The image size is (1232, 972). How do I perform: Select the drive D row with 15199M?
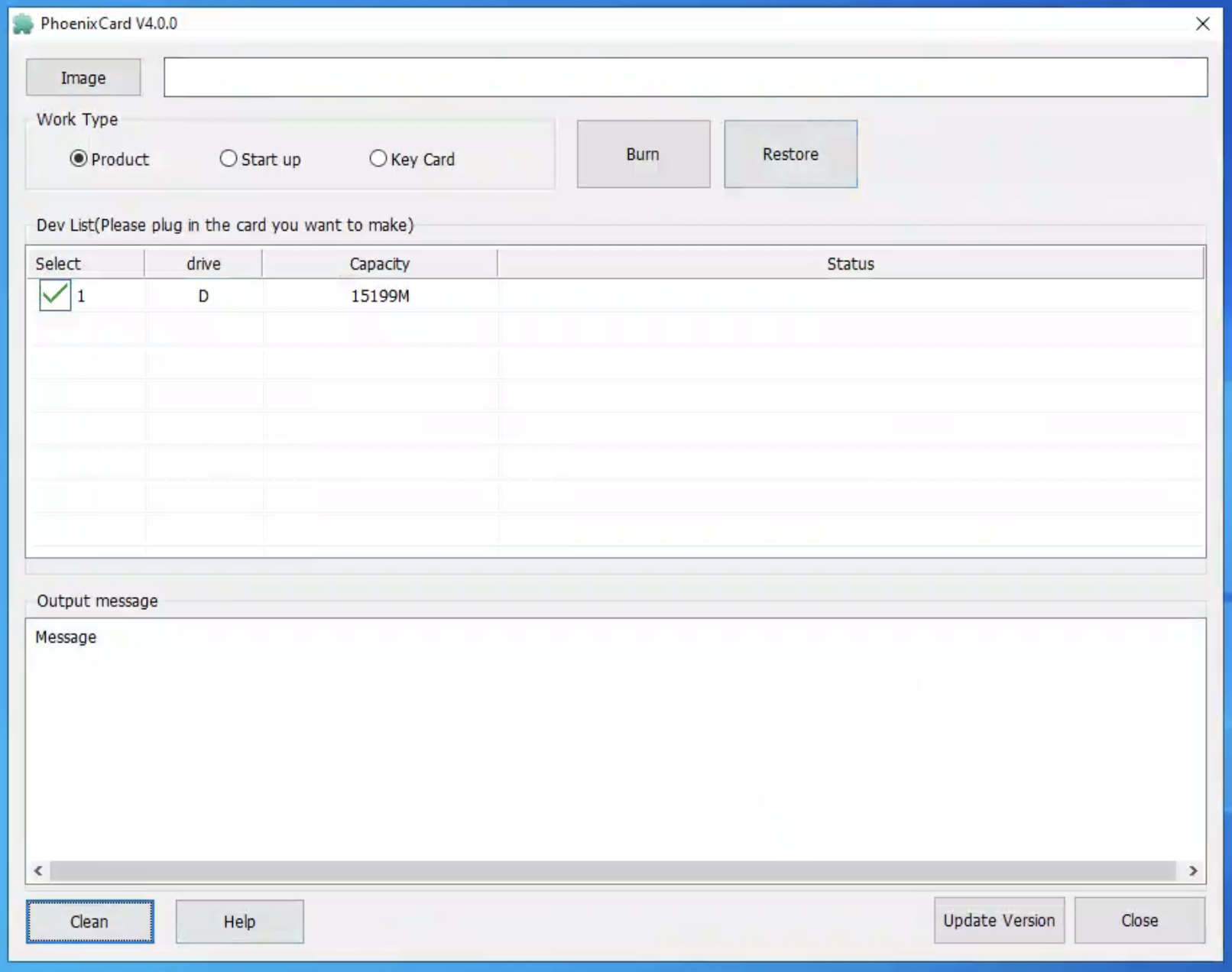pos(380,296)
